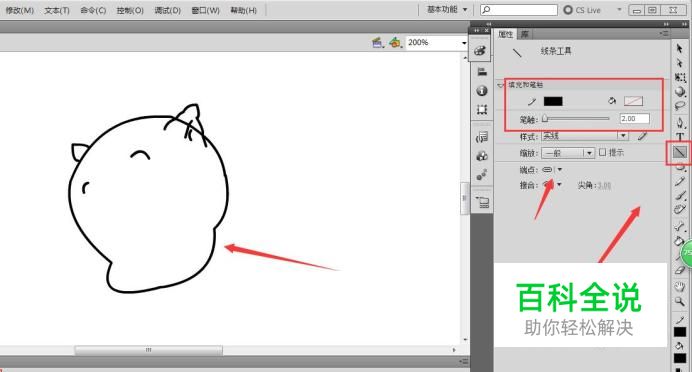Click the Edit Symbols icon
This screenshot has height=372, width=692.
tap(395, 43)
